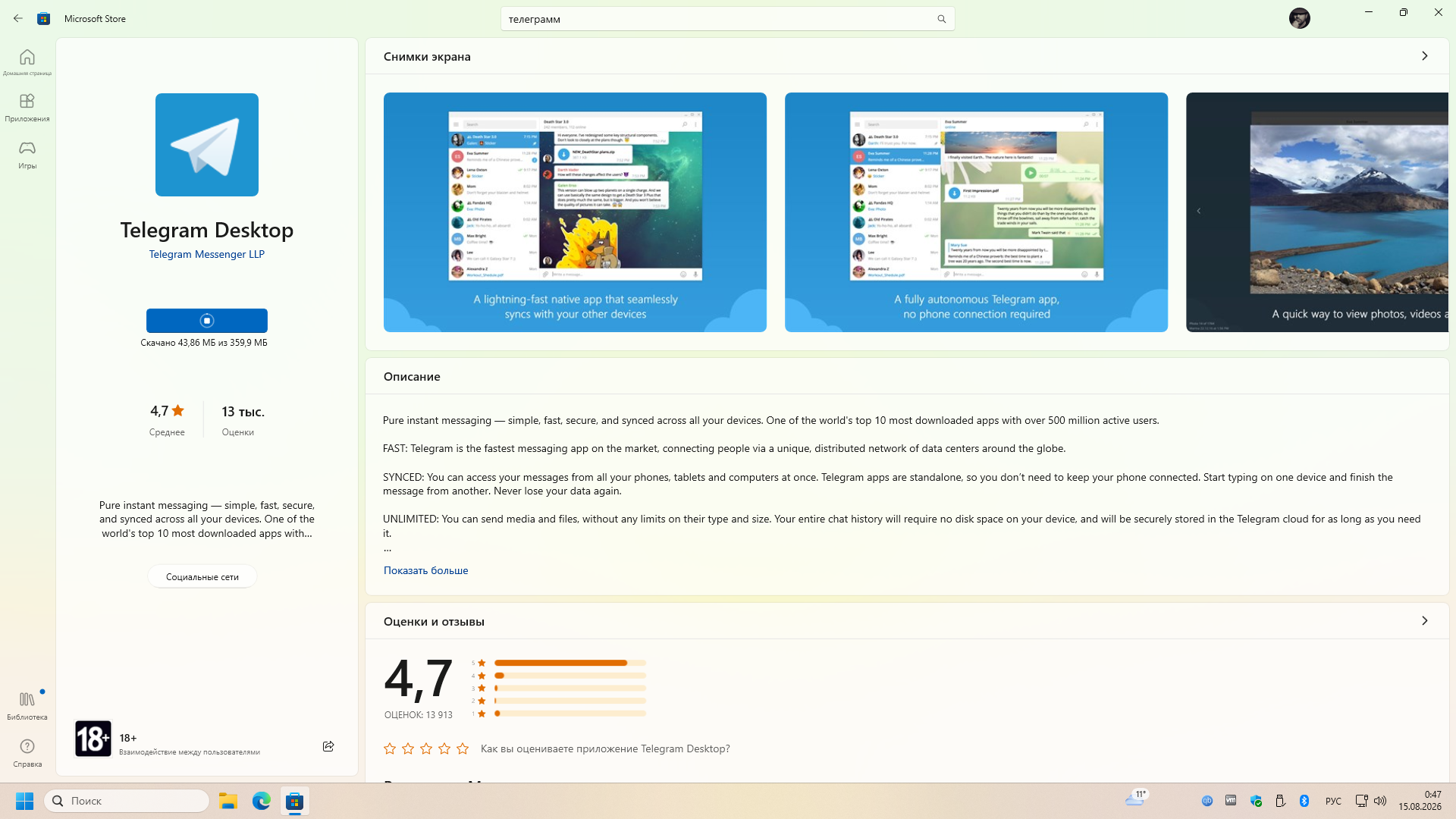Click the 18+ age rating badge

93,739
